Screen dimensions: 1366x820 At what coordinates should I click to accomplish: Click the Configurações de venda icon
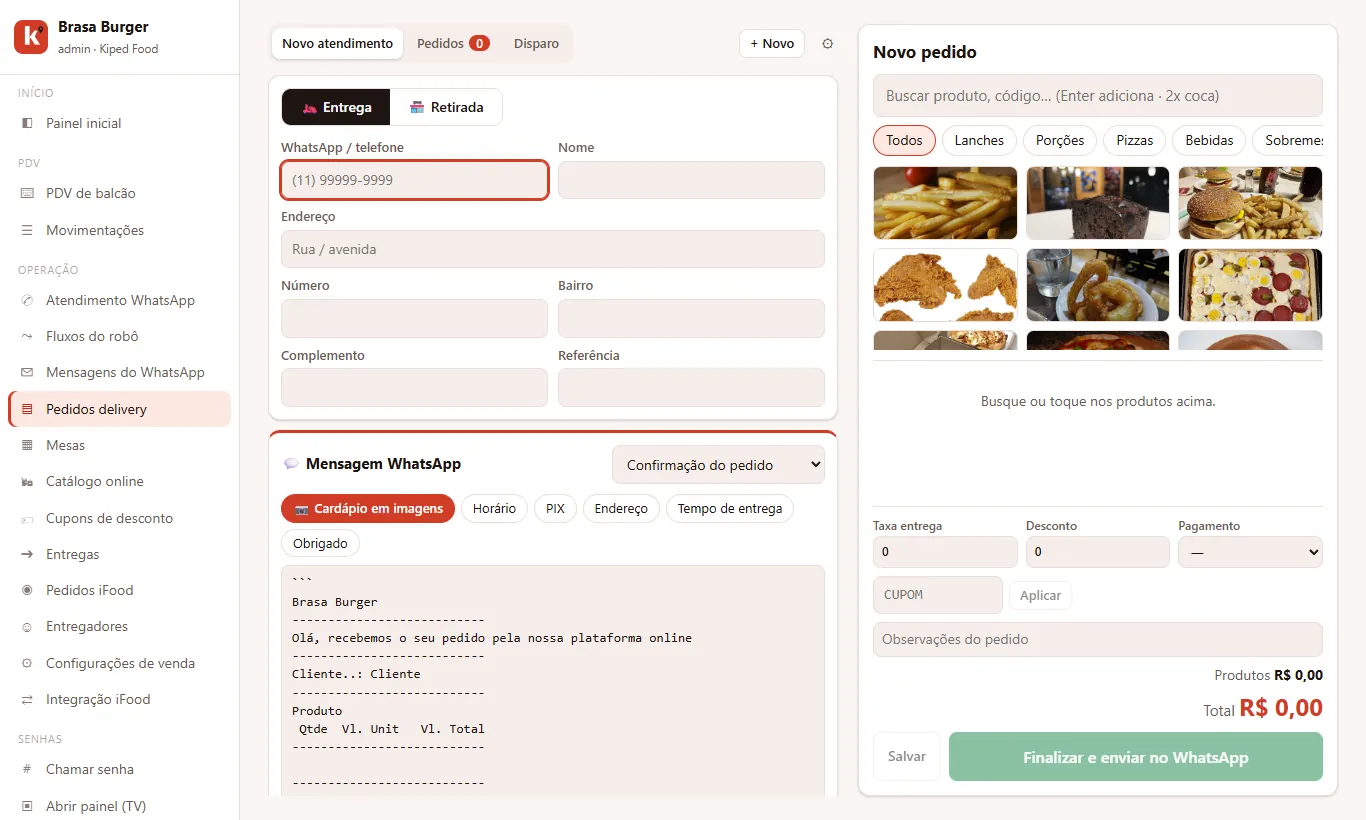(27, 663)
